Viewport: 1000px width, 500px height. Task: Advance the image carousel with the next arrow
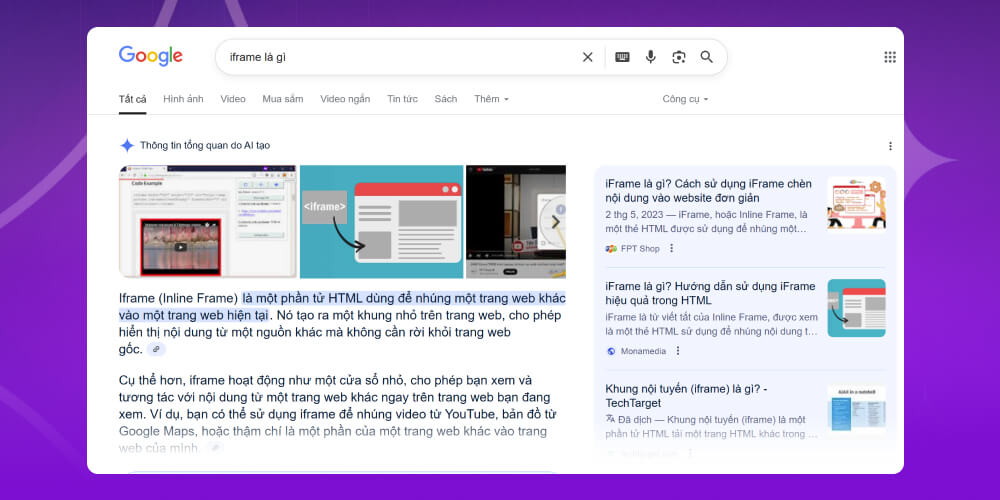click(x=555, y=222)
